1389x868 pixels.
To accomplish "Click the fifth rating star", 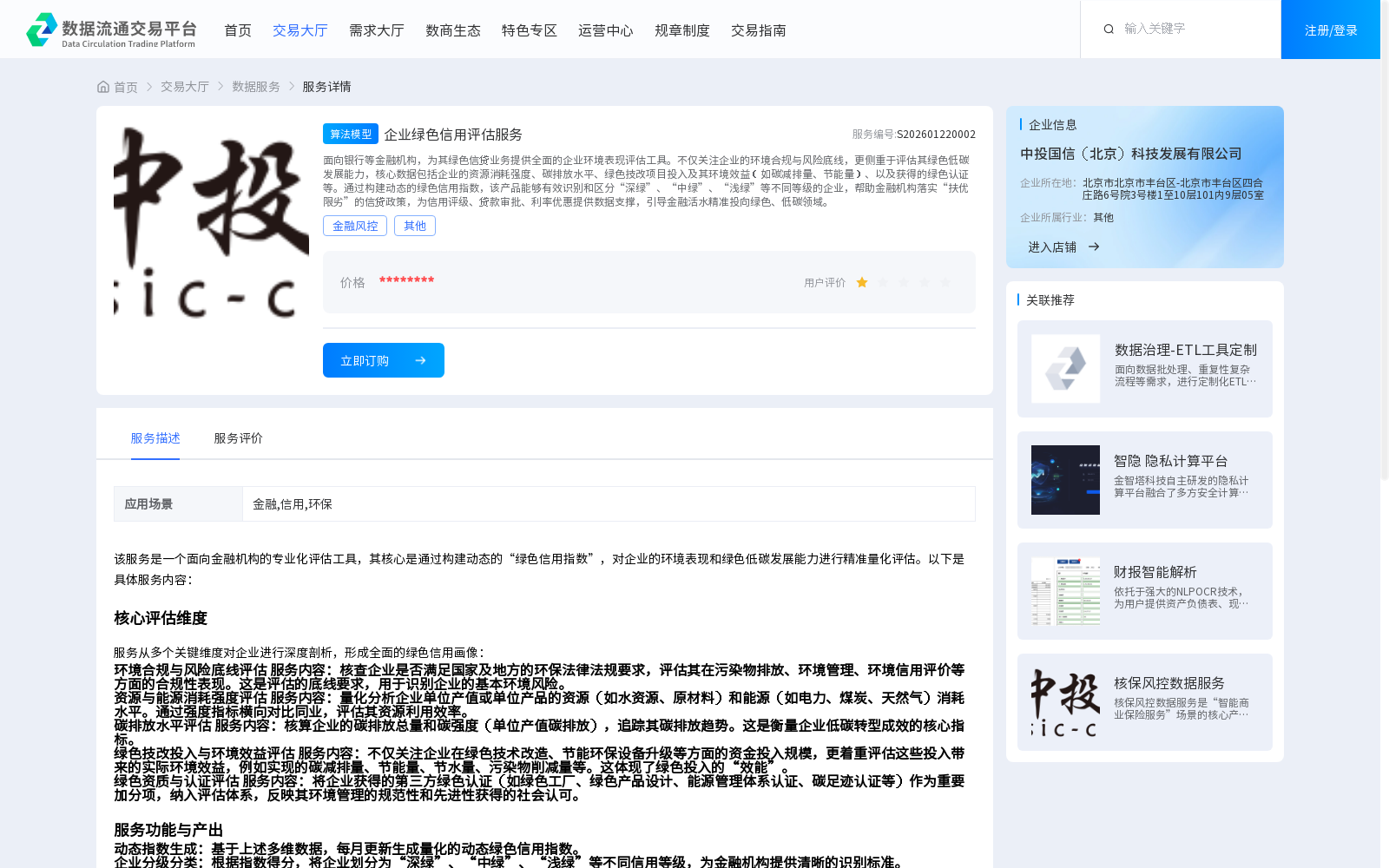I will [945, 282].
